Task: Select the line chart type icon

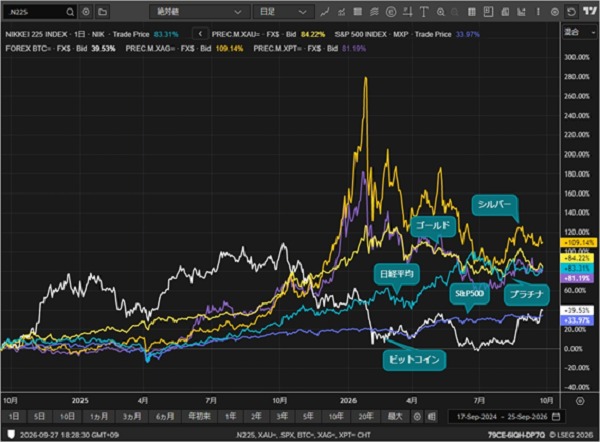Action: pyautogui.click(x=324, y=12)
